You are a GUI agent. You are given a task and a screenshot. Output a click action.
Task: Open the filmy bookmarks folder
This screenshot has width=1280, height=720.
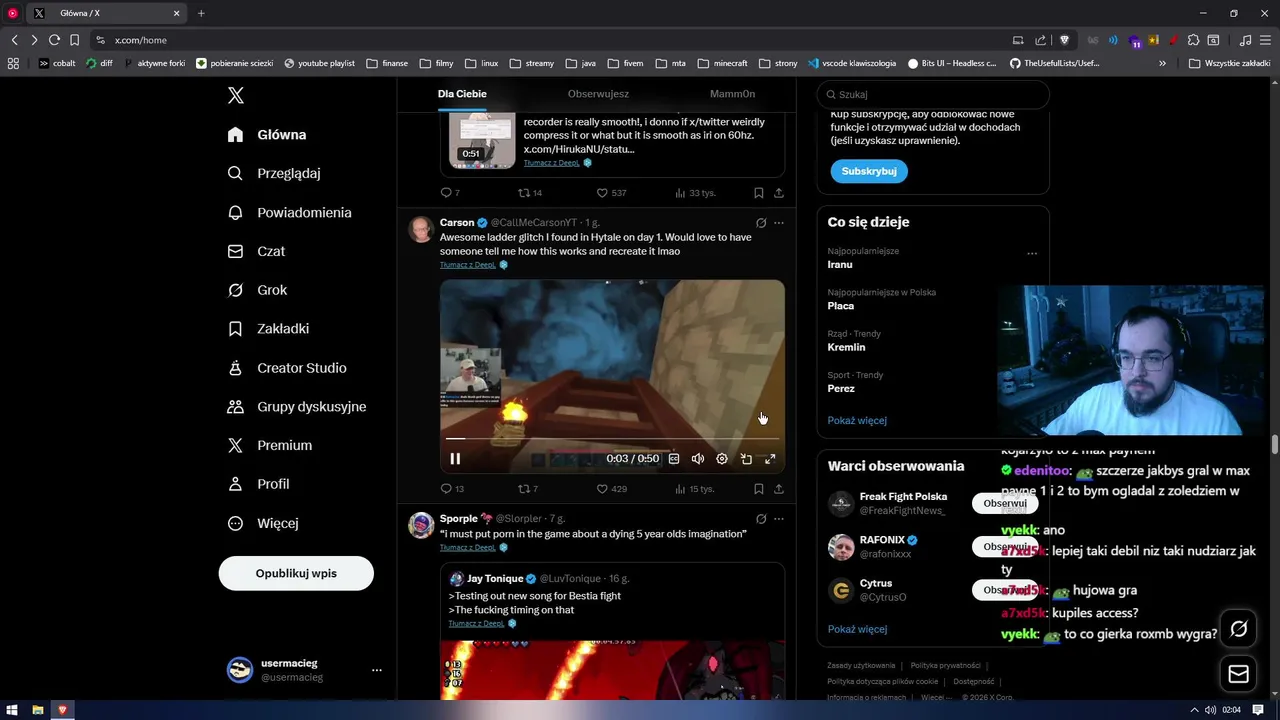tap(436, 63)
